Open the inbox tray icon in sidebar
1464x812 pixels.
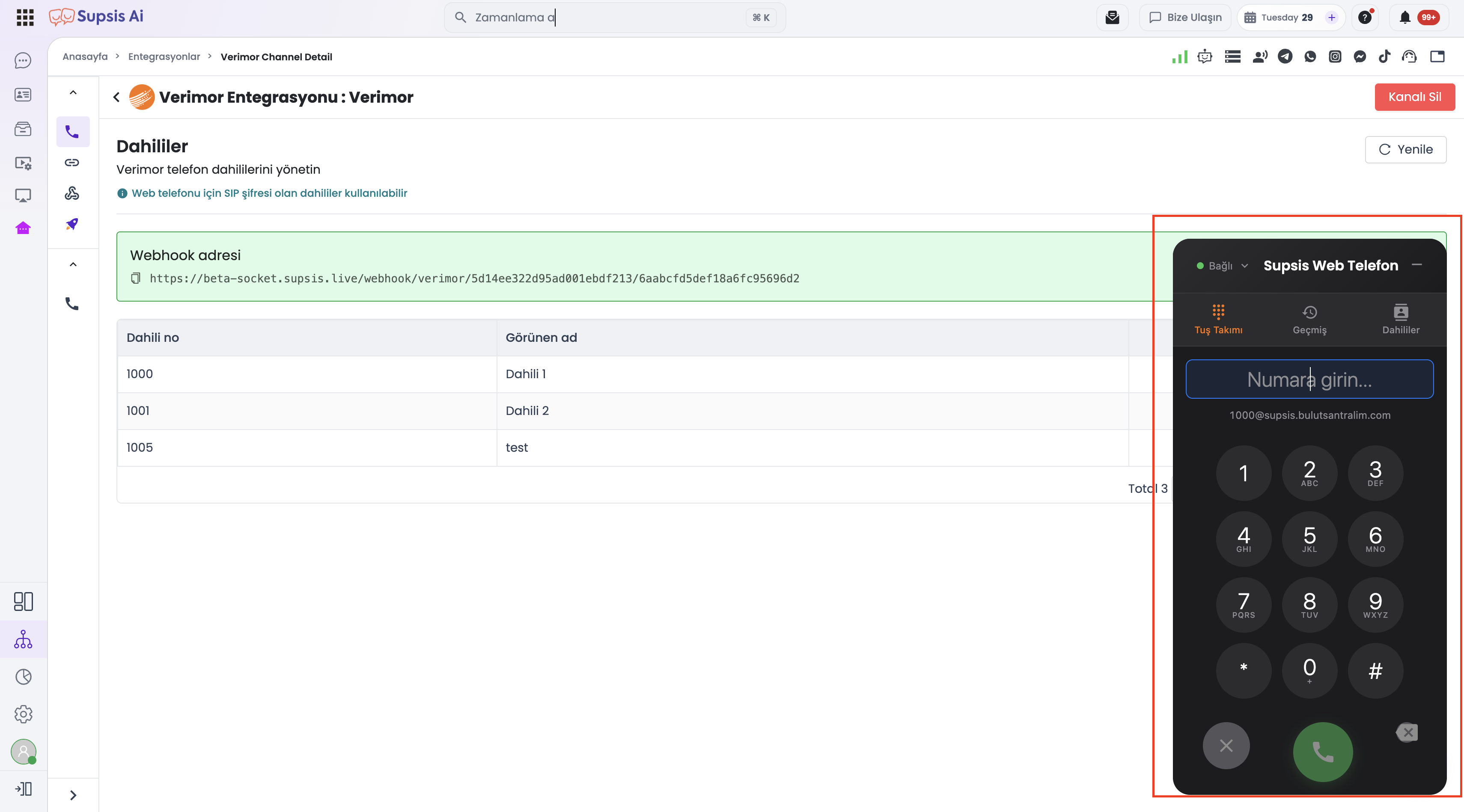[23, 129]
